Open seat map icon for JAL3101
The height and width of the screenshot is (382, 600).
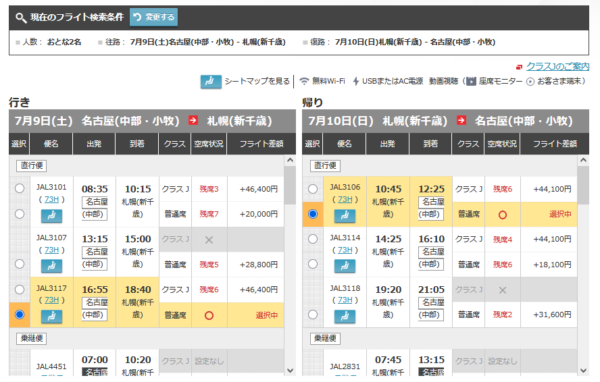click(52, 215)
